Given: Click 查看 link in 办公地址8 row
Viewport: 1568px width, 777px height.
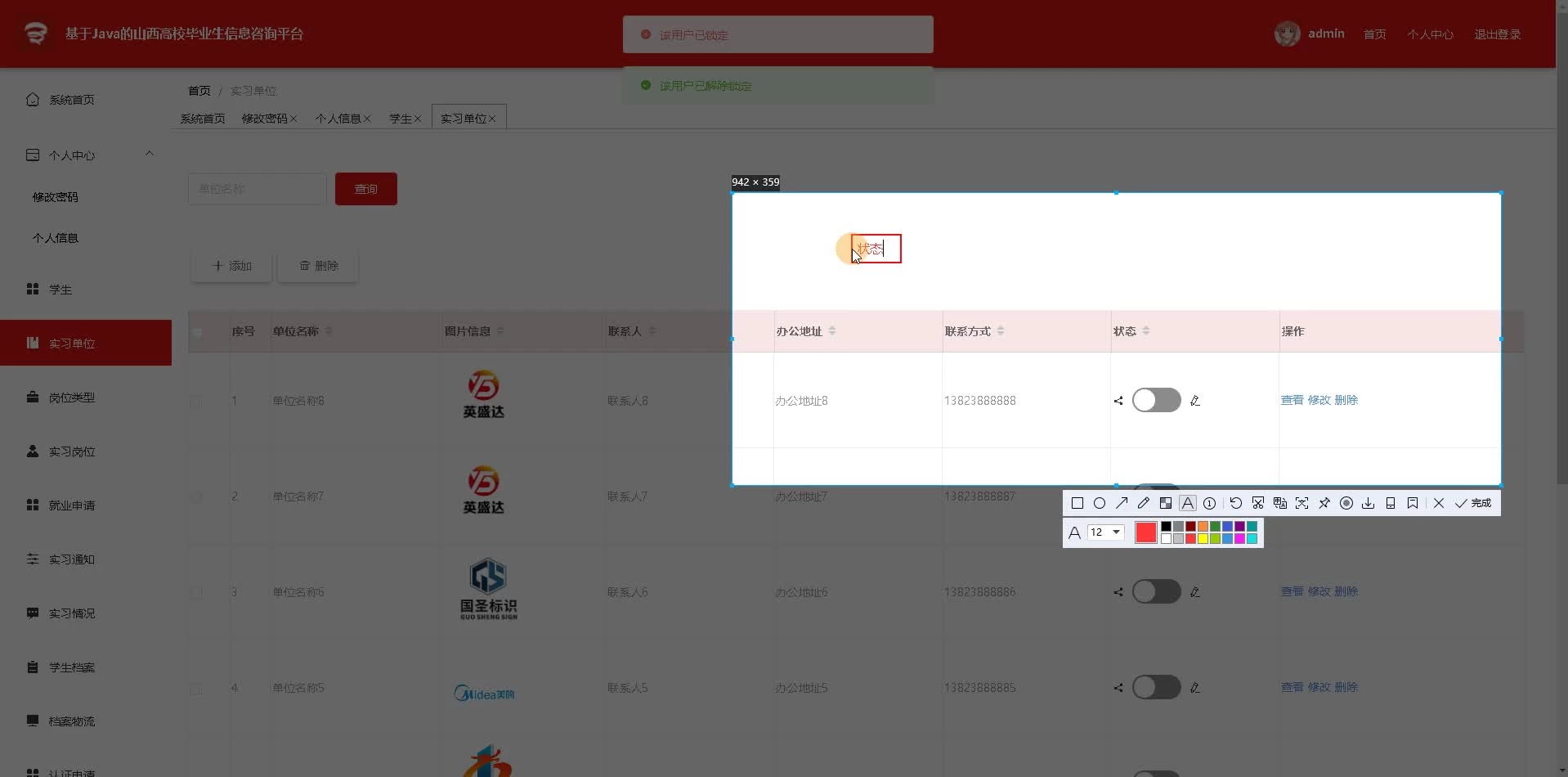Looking at the screenshot, I should click(1292, 400).
